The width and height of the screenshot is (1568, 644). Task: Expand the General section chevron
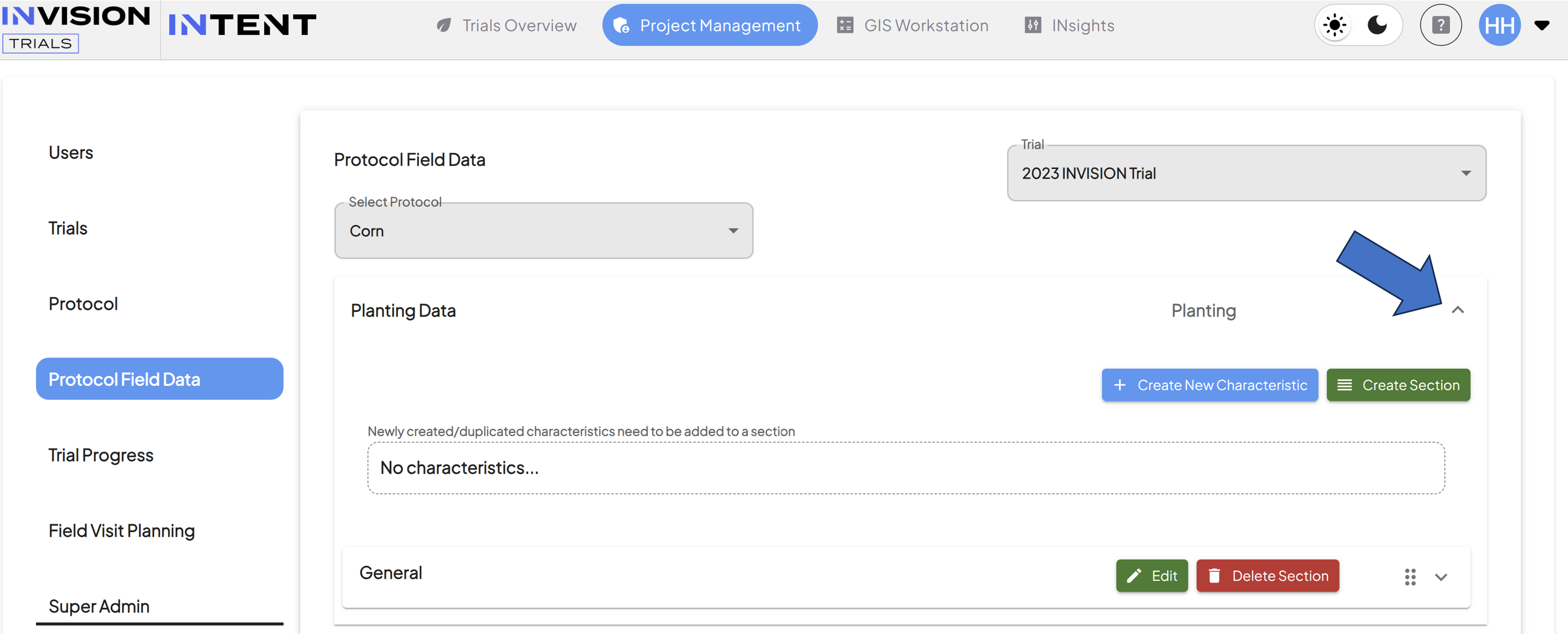click(x=1440, y=577)
